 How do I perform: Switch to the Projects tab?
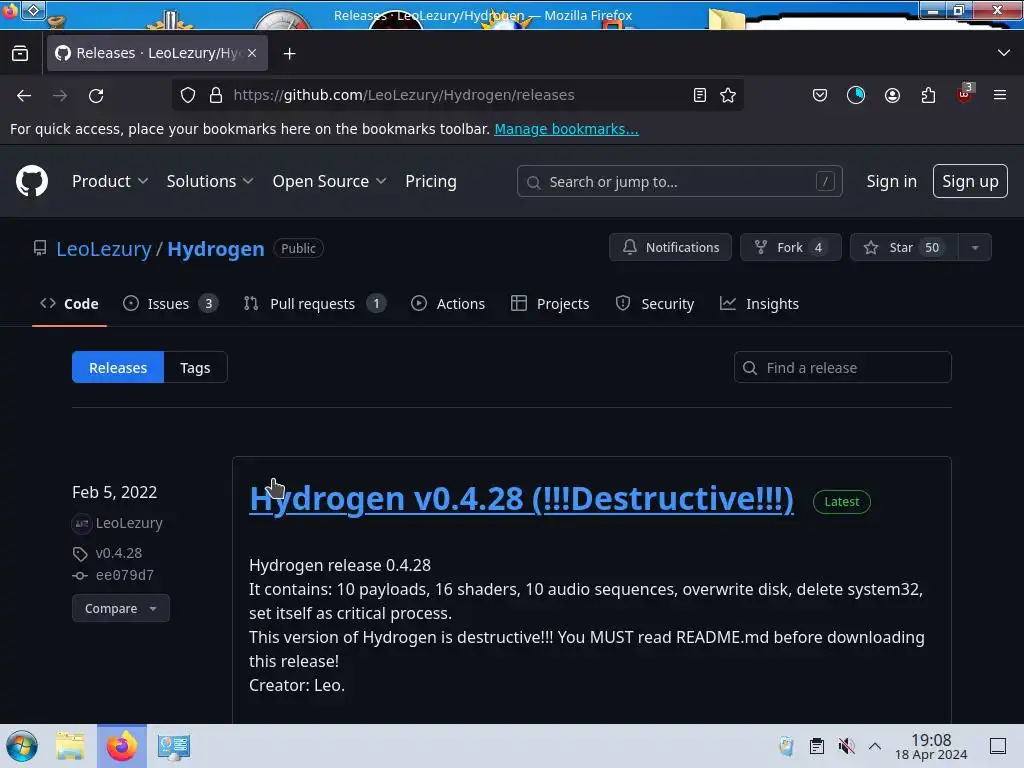pyautogui.click(x=550, y=304)
